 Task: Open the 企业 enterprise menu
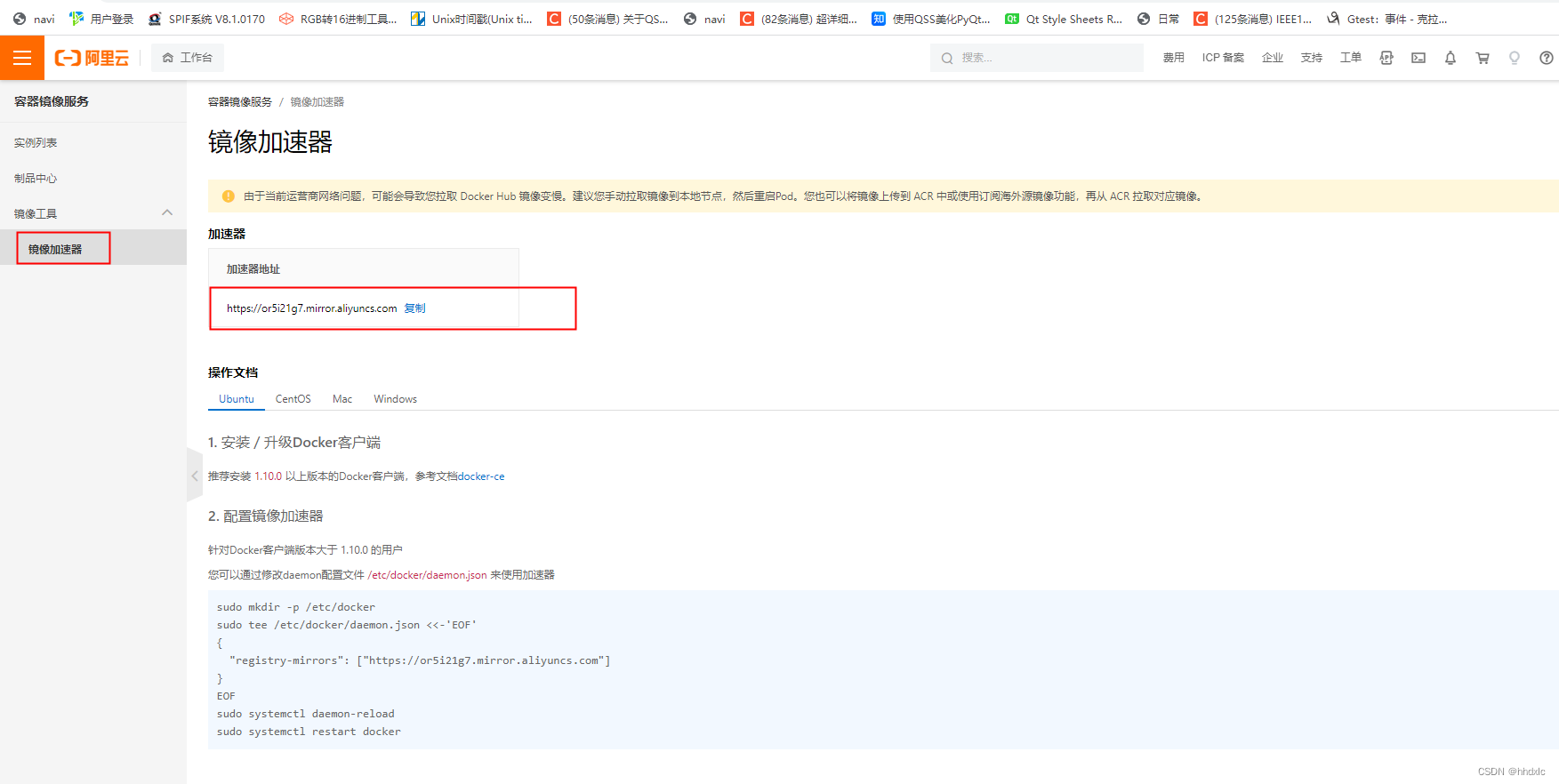tap(1273, 58)
